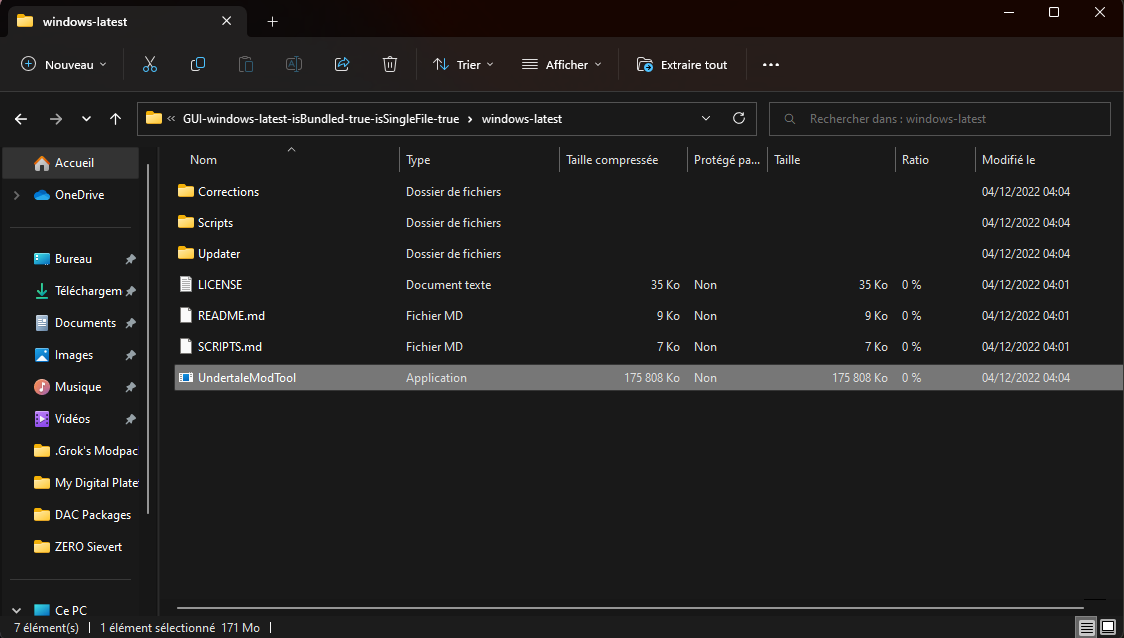The height and width of the screenshot is (638, 1124).
Task: Open a new tab with plus icon
Action: point(272,22)
